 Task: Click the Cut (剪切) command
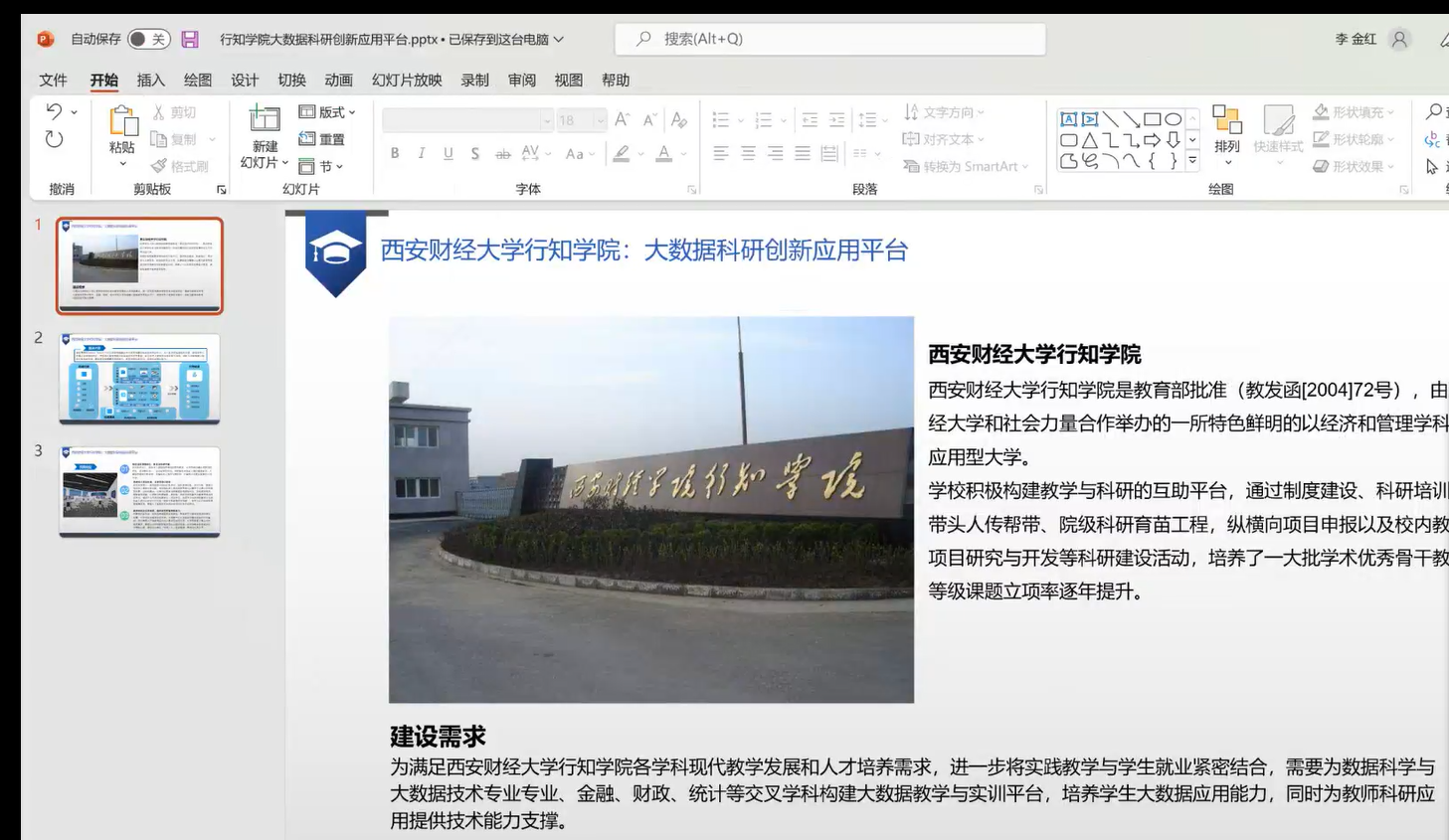click(174, 112)
